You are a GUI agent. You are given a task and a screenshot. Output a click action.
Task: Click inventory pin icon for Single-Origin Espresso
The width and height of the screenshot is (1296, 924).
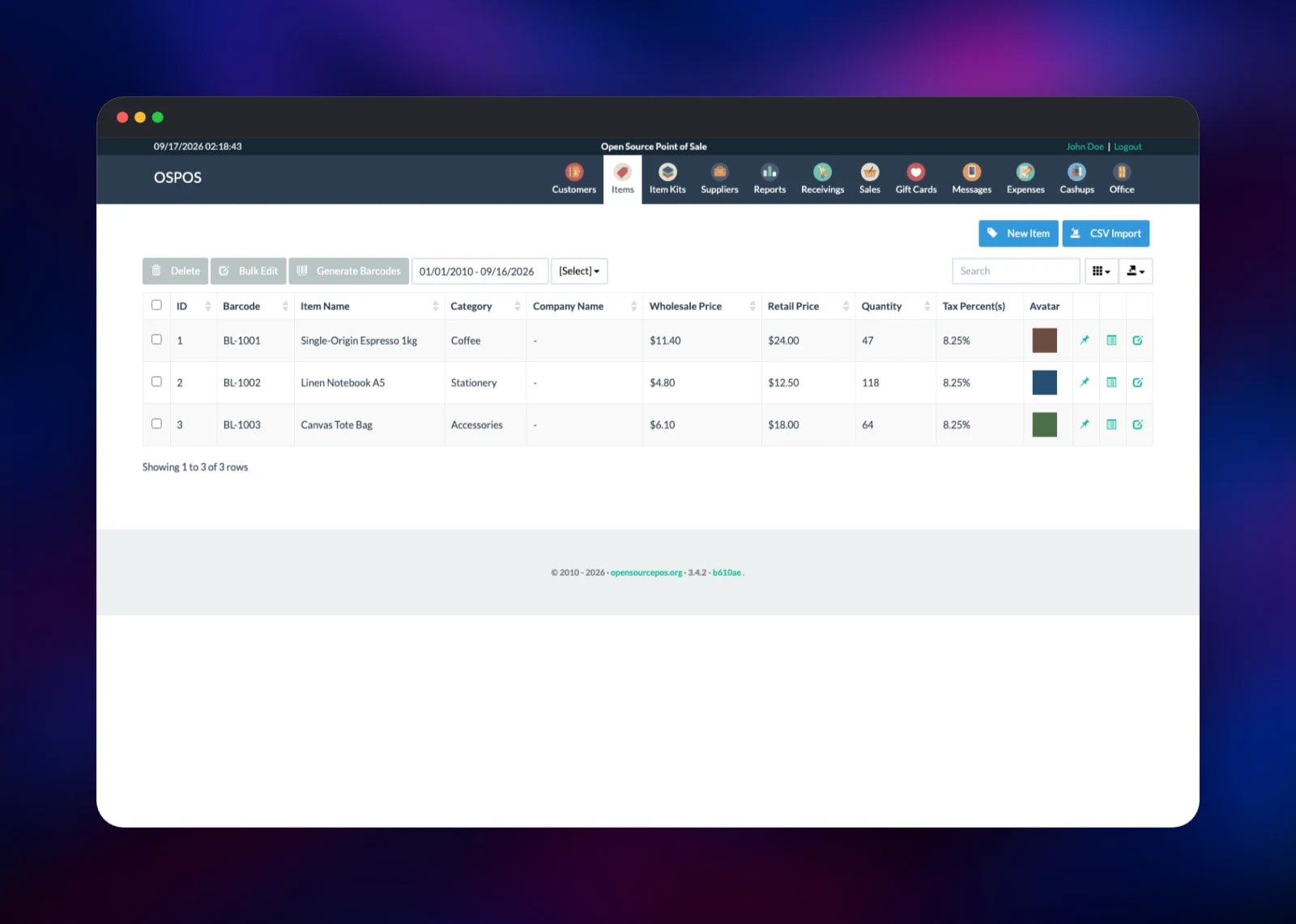click(1085, 340)
